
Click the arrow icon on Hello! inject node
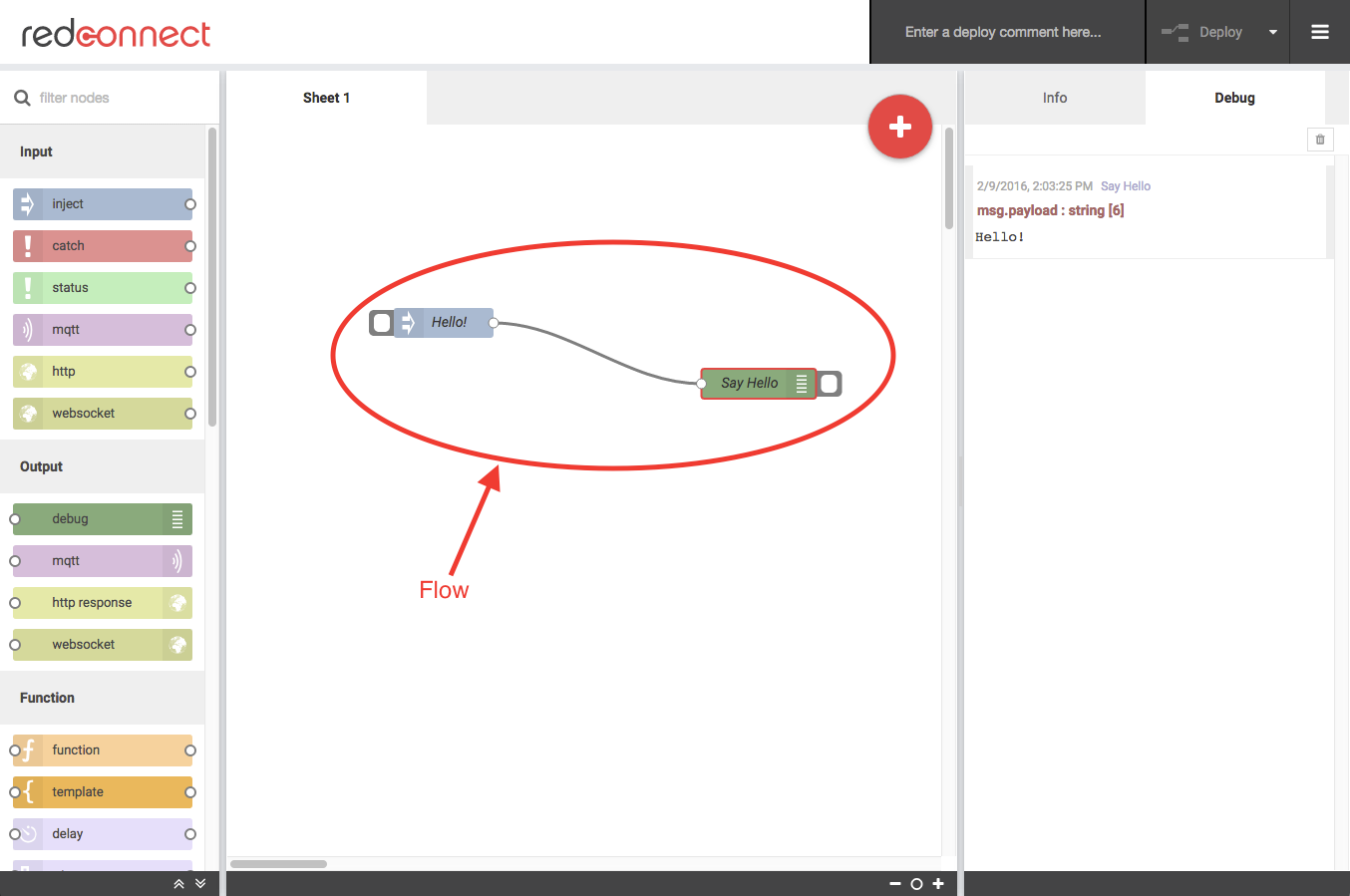(x=408, y=323)
